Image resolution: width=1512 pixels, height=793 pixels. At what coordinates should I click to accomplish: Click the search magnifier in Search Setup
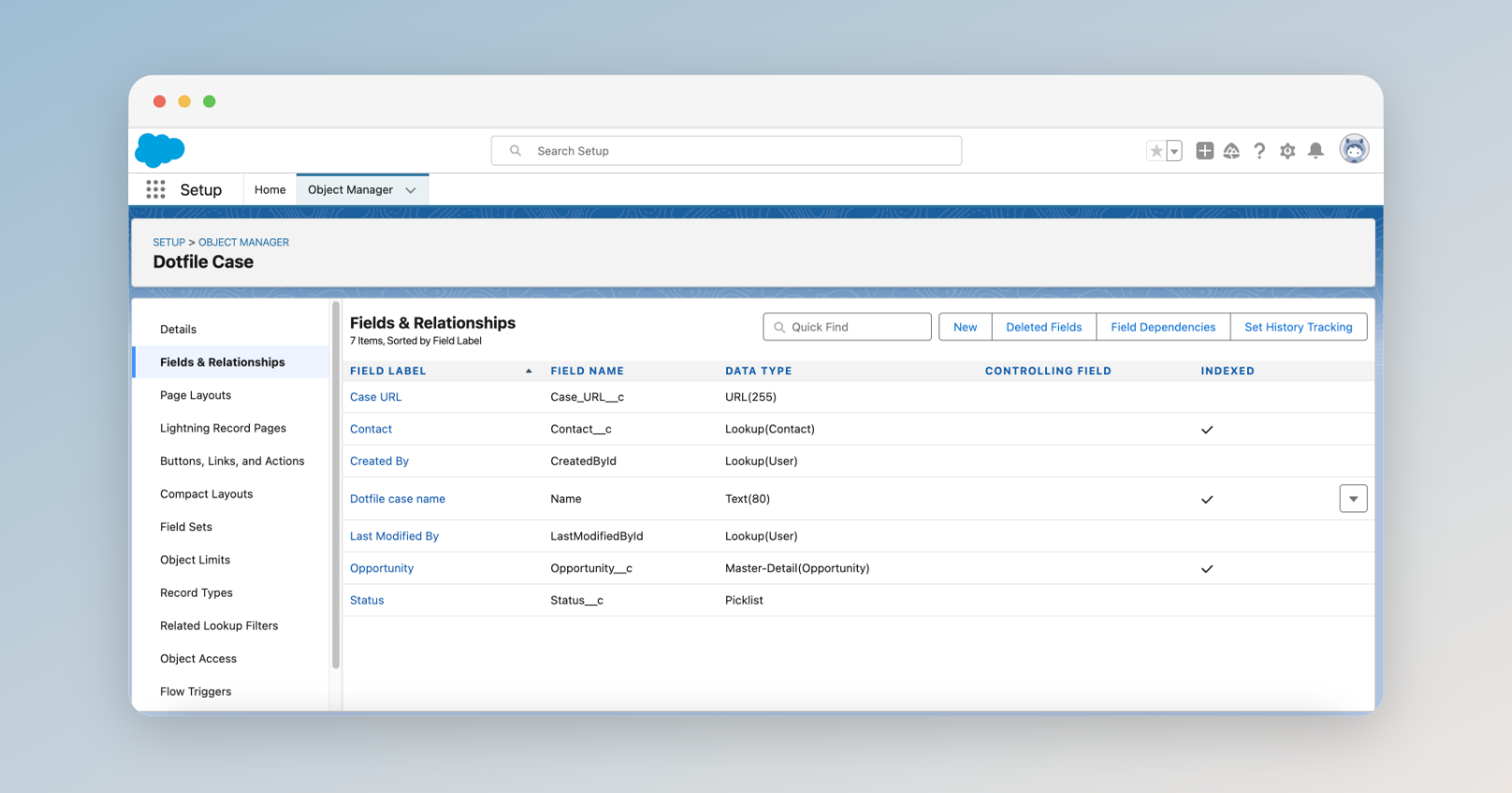516,151
